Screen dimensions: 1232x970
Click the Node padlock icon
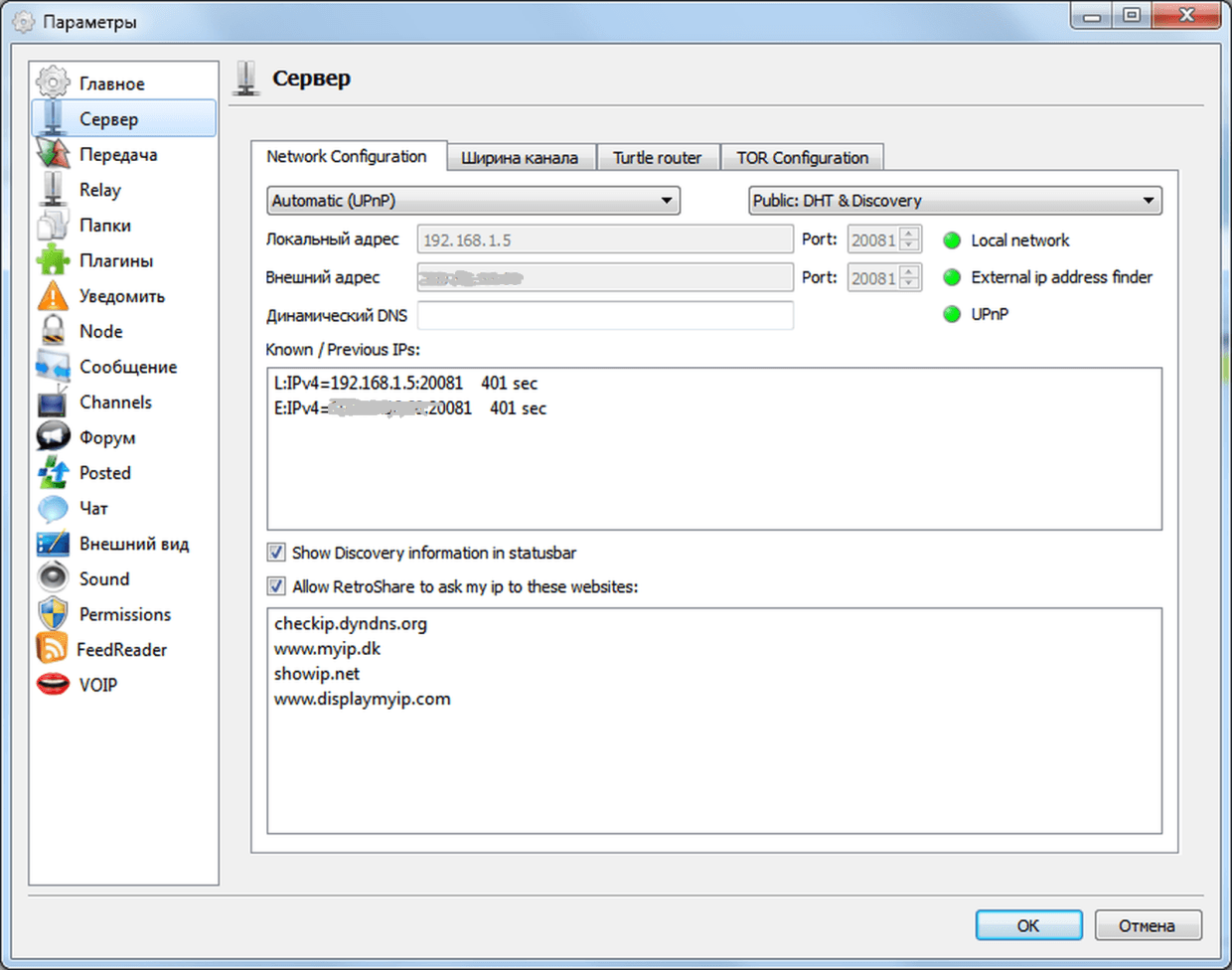pos(53,331)
